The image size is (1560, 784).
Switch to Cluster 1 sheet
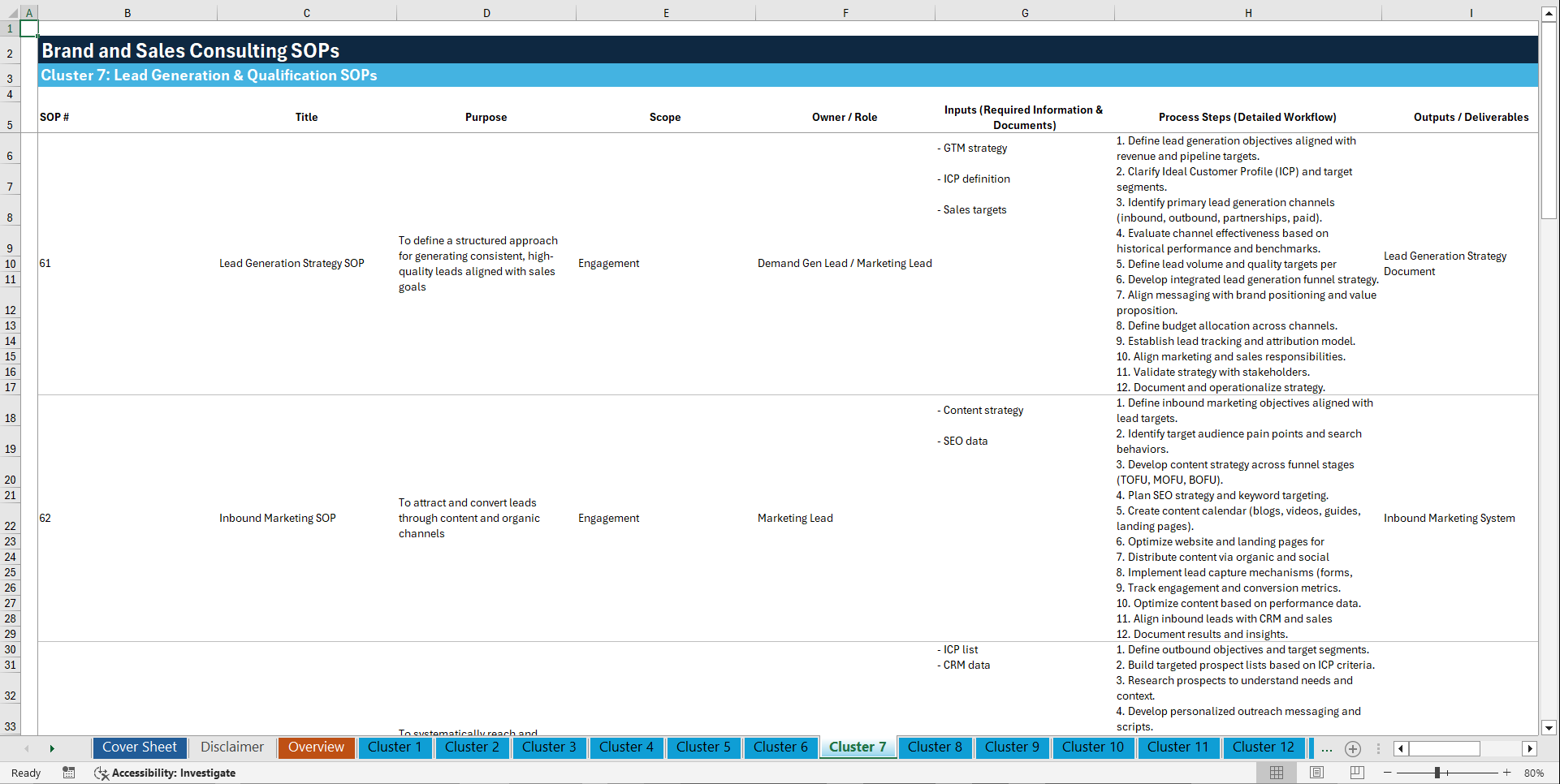(395, 747)
